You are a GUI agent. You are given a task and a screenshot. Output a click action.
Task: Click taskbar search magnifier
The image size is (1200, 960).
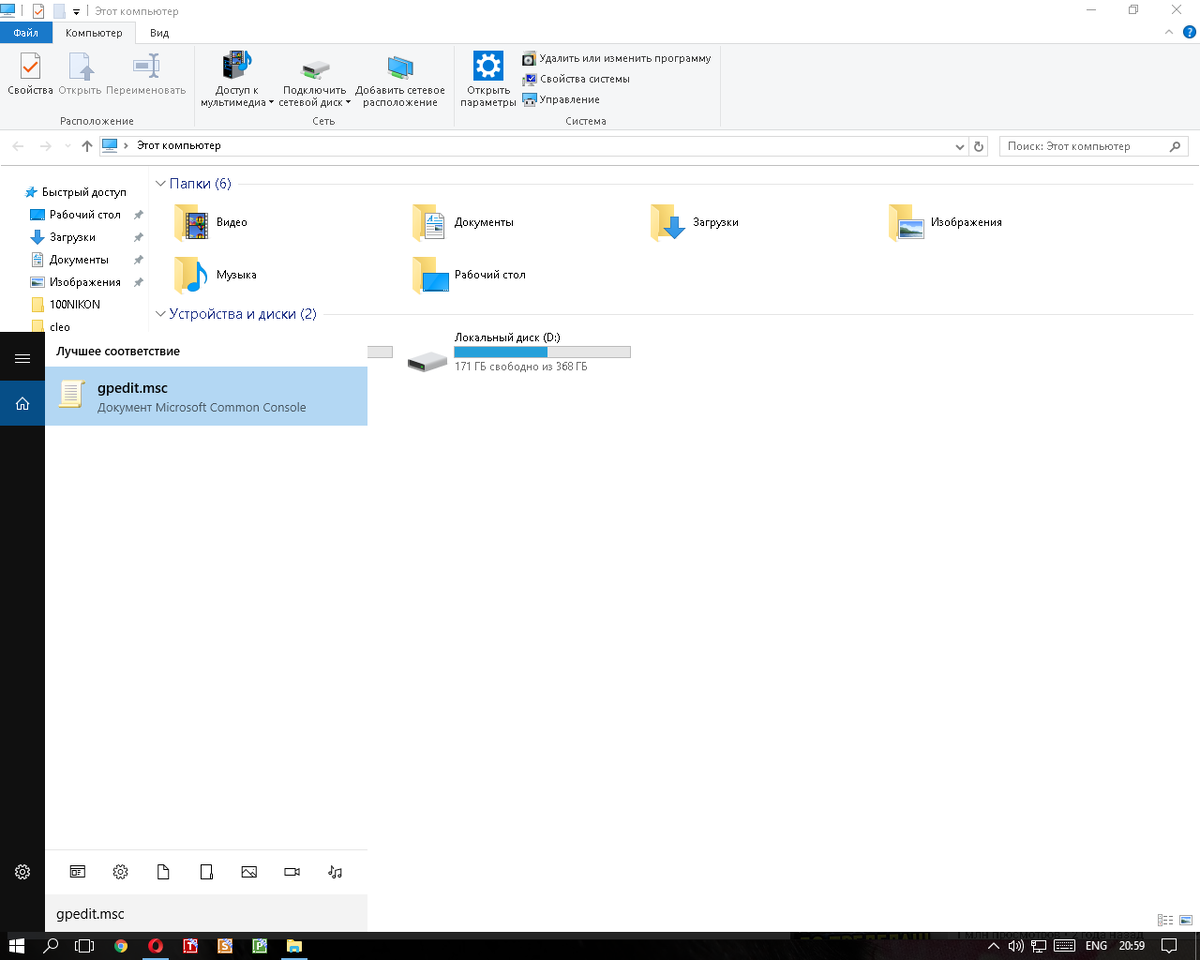(51, 945)
